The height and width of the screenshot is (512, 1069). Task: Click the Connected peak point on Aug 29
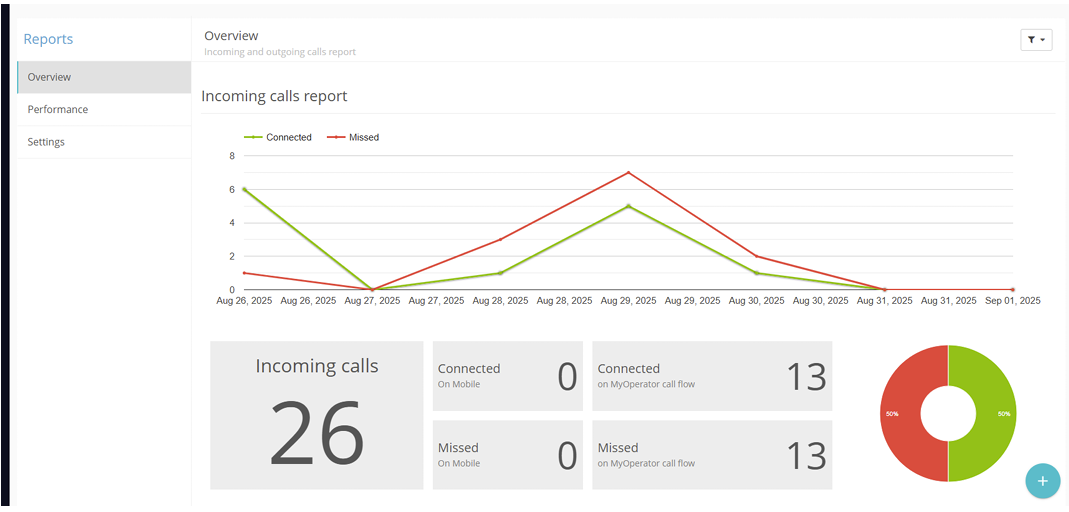628,206
